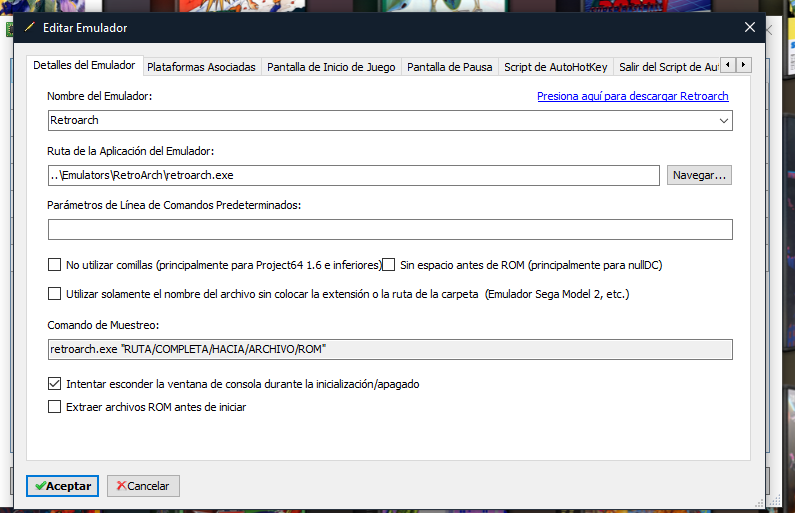Open the Salir del Script tab

[x=666, y=67]
